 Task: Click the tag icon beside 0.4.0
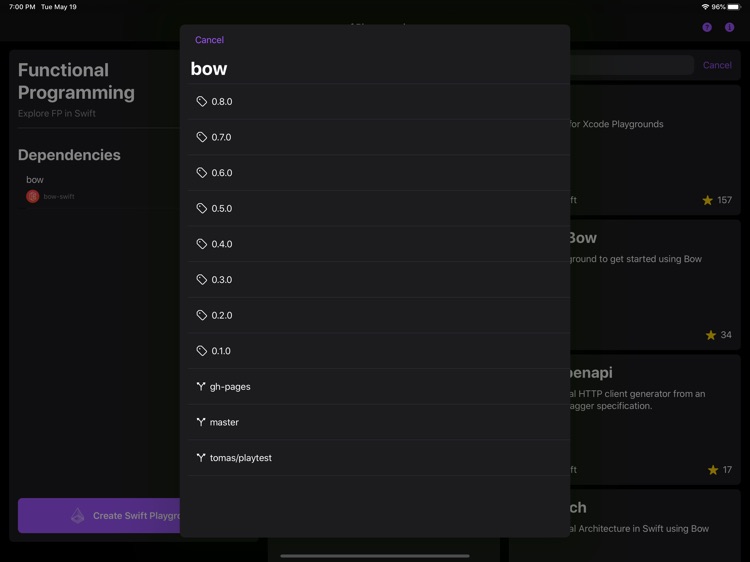[201, 244]
